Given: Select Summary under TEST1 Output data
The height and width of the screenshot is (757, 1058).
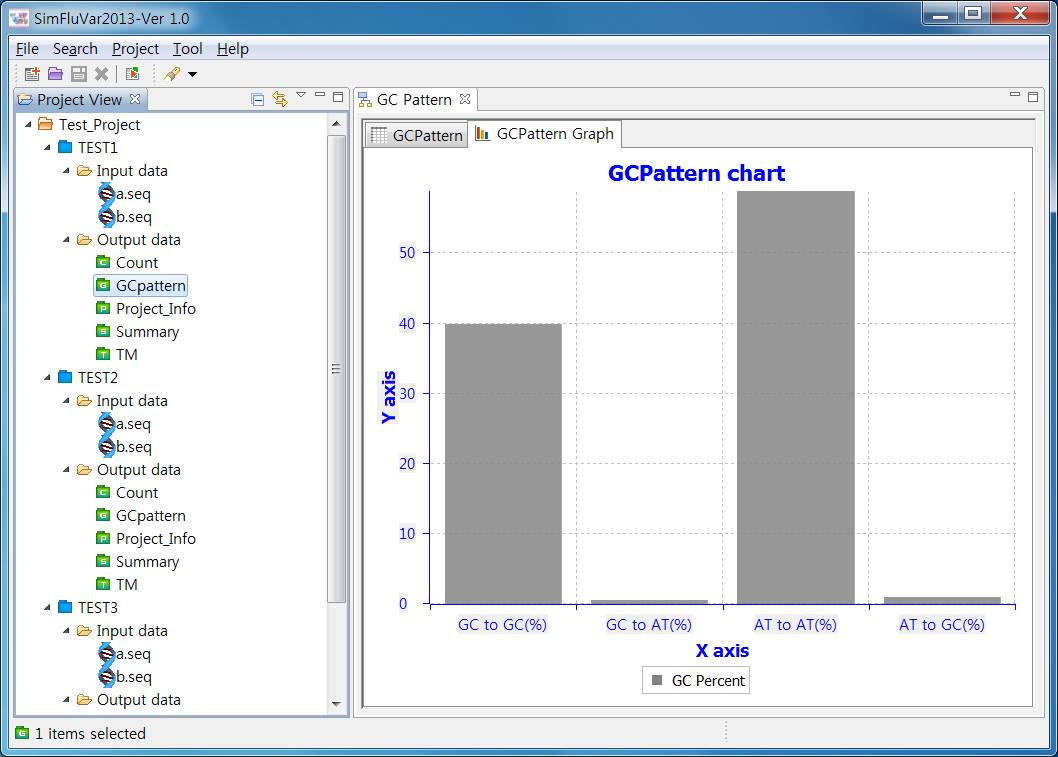Looking at the screenshot, I should click(x=147, y=332).
